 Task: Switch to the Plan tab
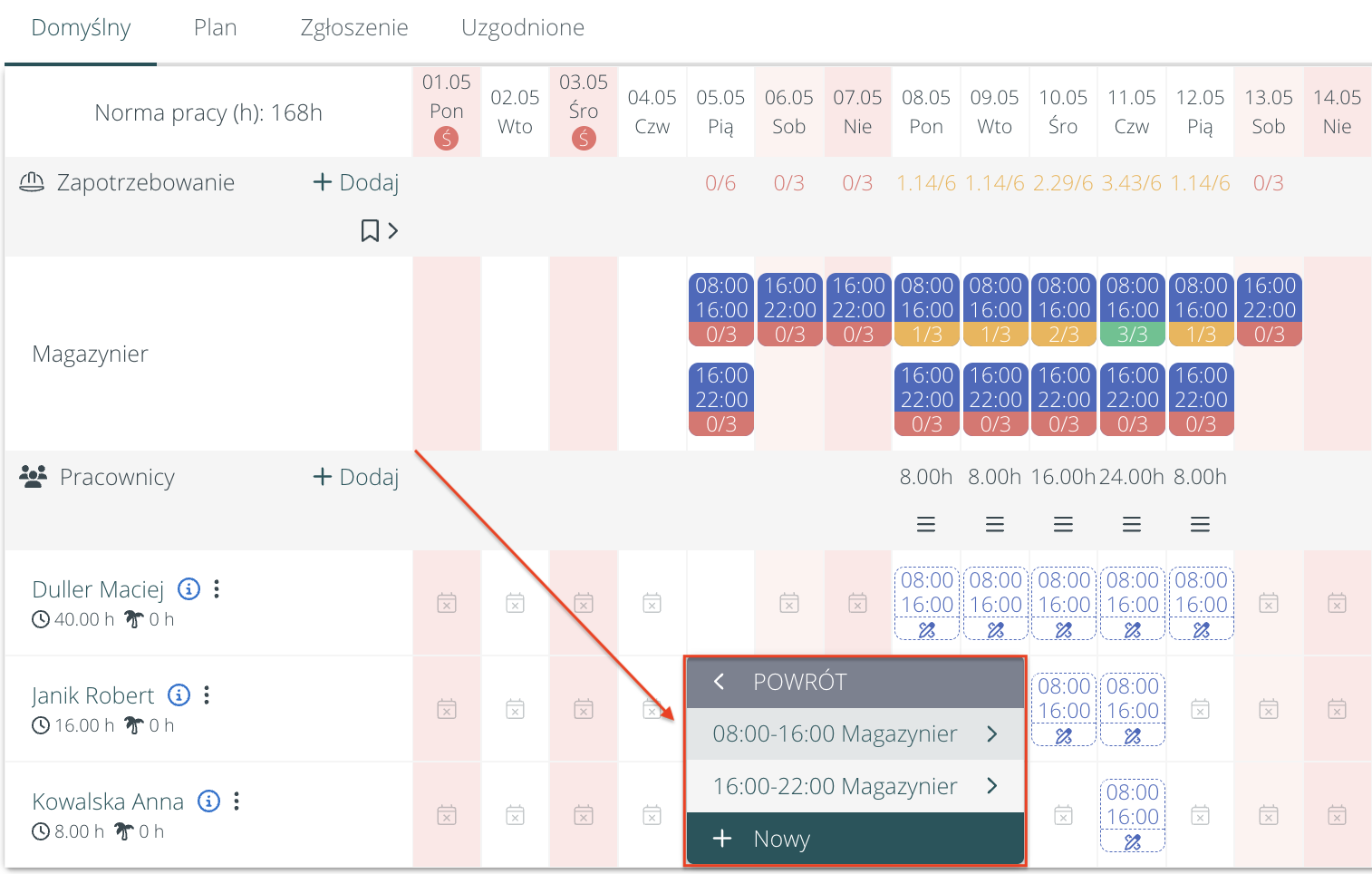(x=216, y=28)
